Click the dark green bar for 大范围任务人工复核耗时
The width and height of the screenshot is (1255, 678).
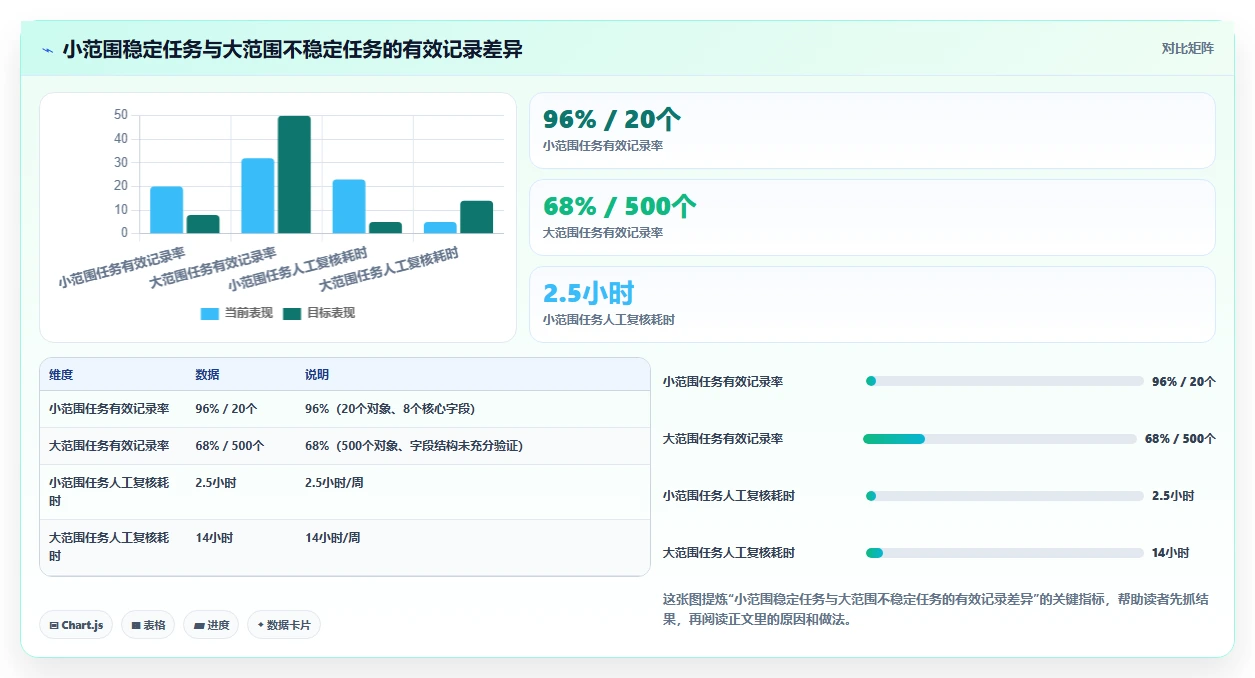tap(477, 217)
